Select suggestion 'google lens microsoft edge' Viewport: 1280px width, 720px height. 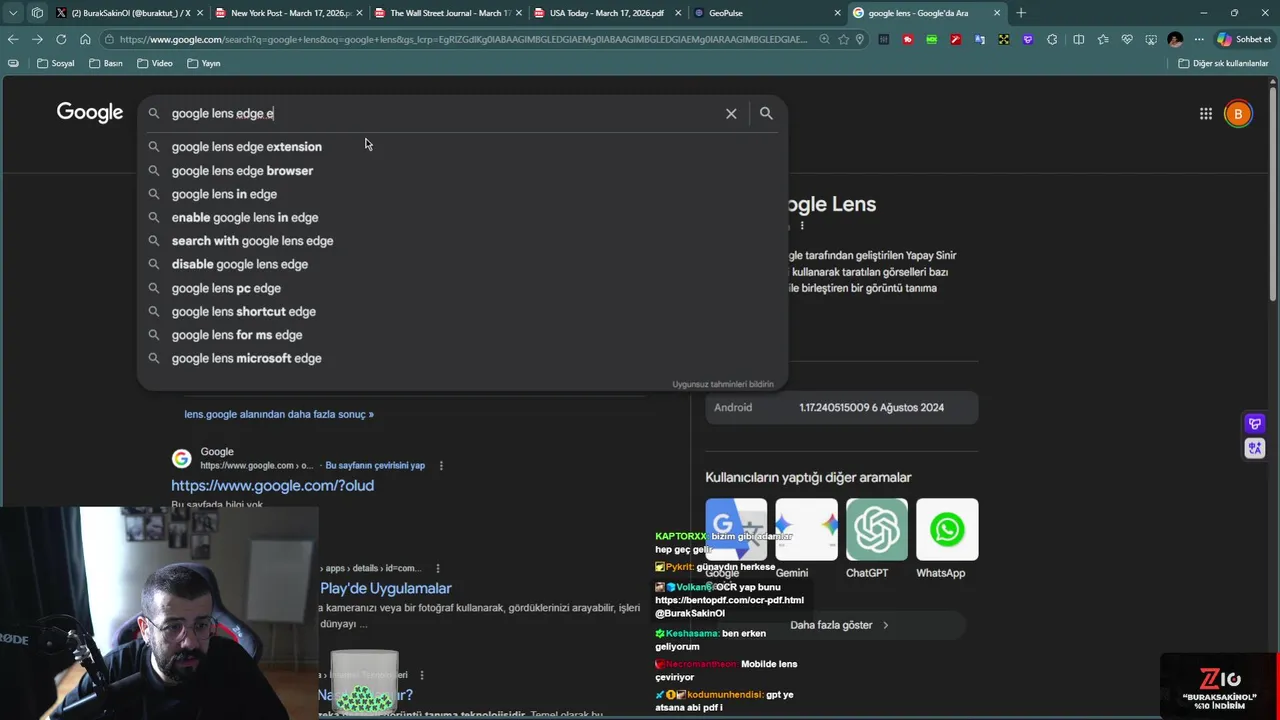click(x=462, y=359)
